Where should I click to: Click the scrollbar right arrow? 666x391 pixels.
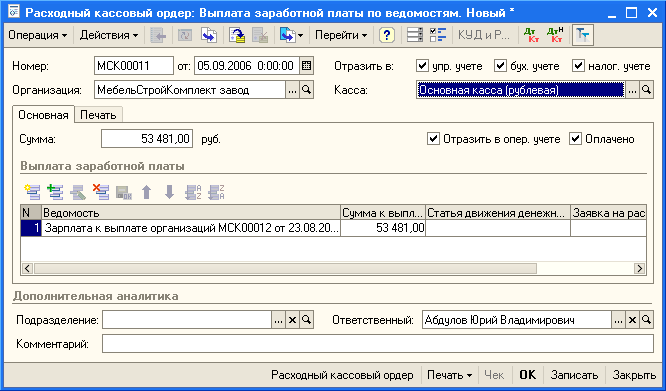tap(640, 268)
